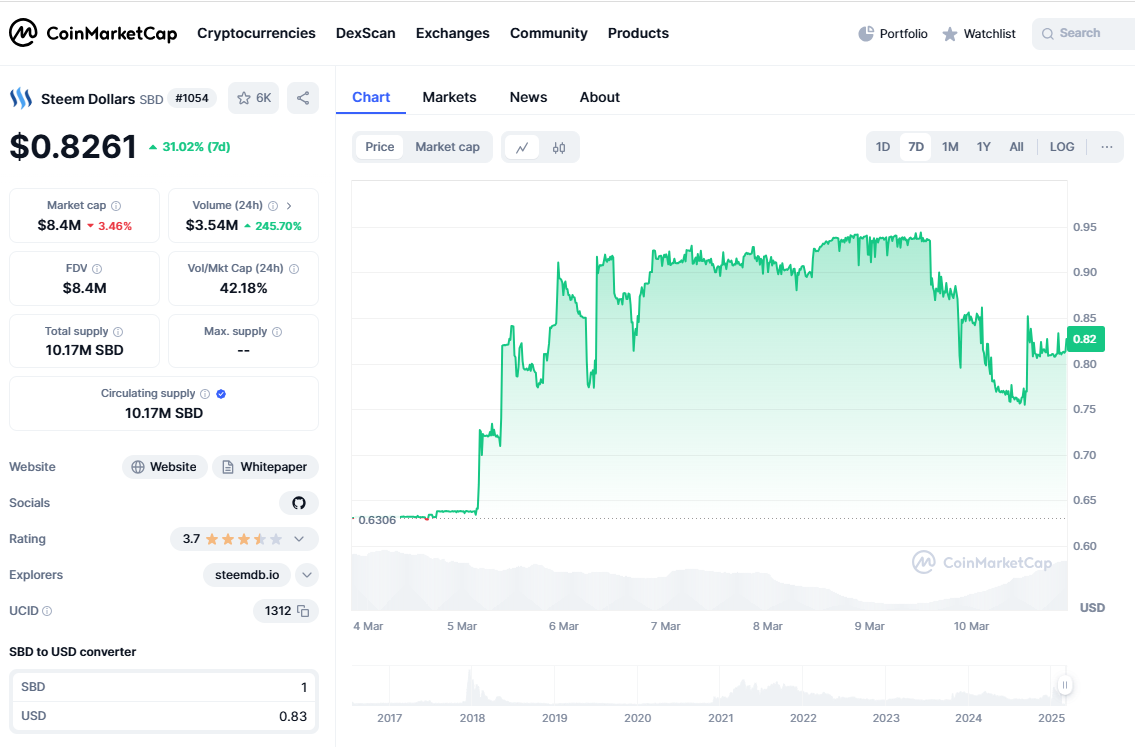The height and width of the screenshot is (747, 1135).
Task: Open the Whitepaper link
Action: (x=266, y=467)
